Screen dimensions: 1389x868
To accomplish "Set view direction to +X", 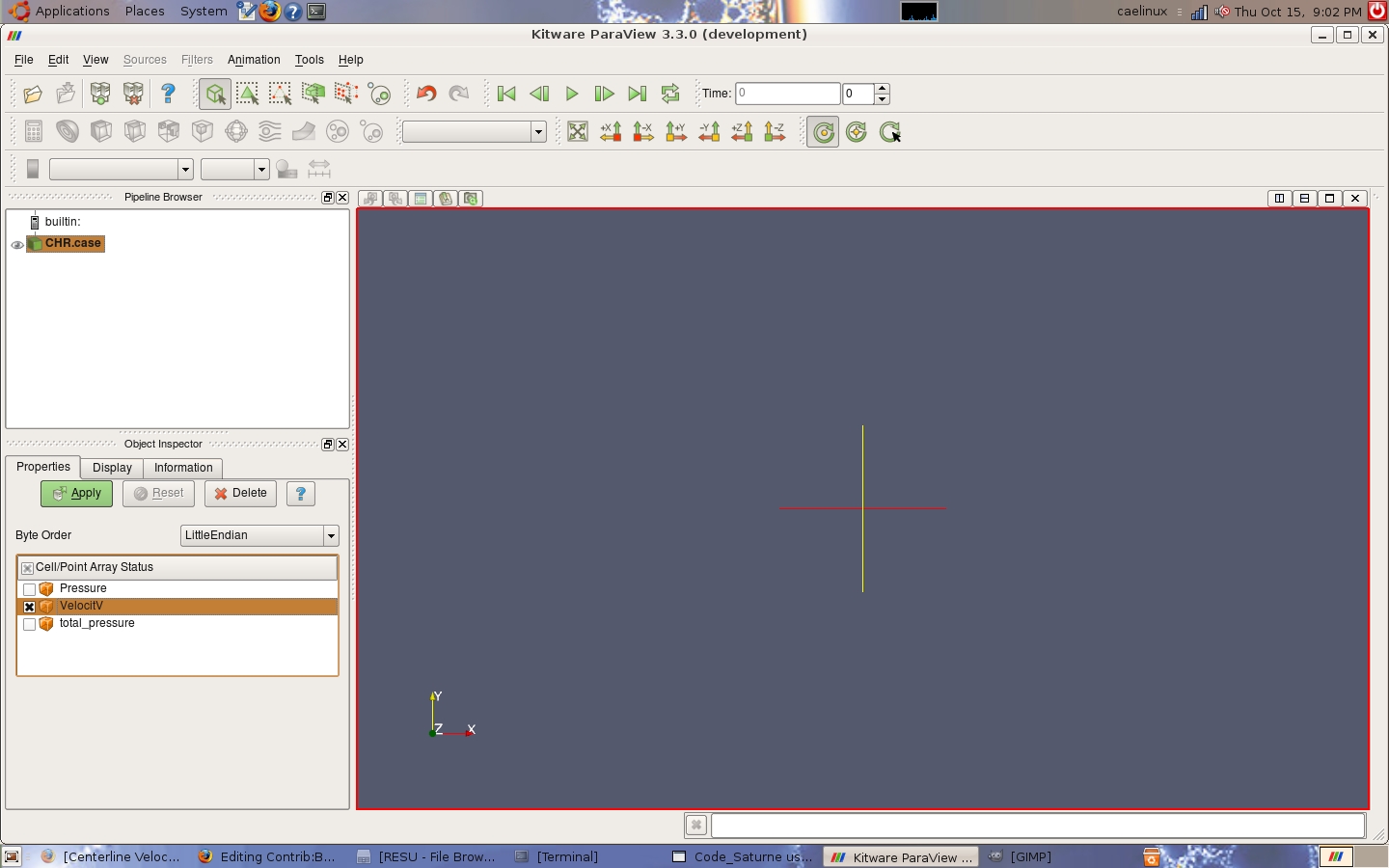I will click(611, 132).
